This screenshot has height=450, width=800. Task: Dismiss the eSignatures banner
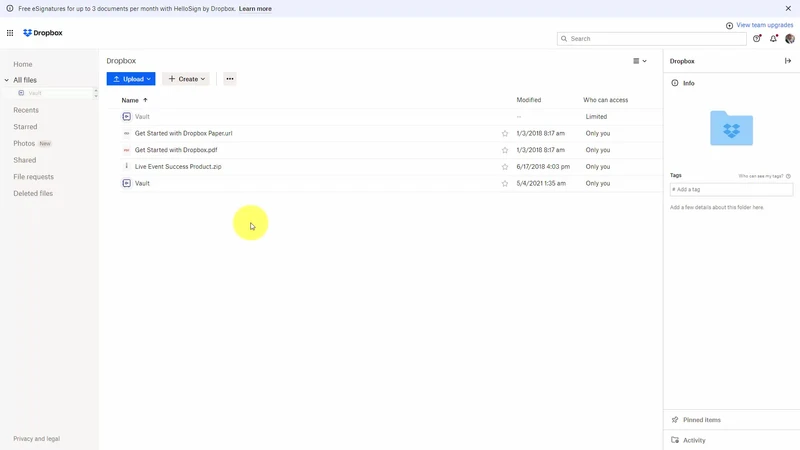click(x=788, y=8)
